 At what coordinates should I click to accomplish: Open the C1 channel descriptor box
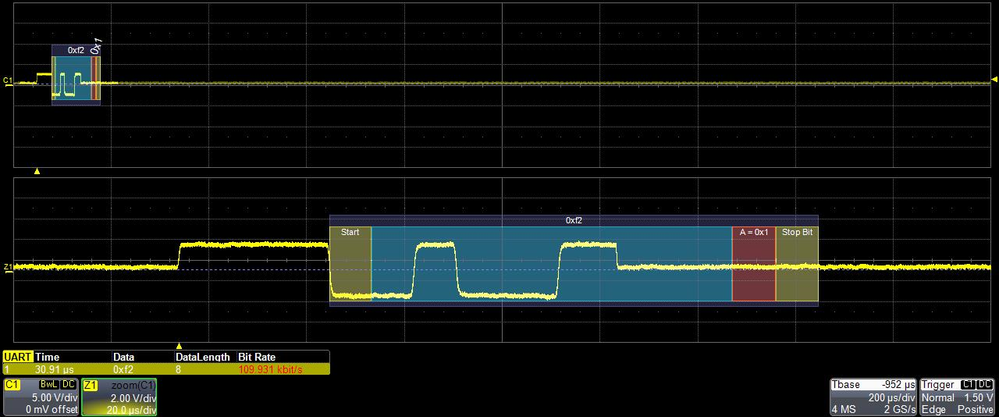pyautogui.click(x=41, y=397)
